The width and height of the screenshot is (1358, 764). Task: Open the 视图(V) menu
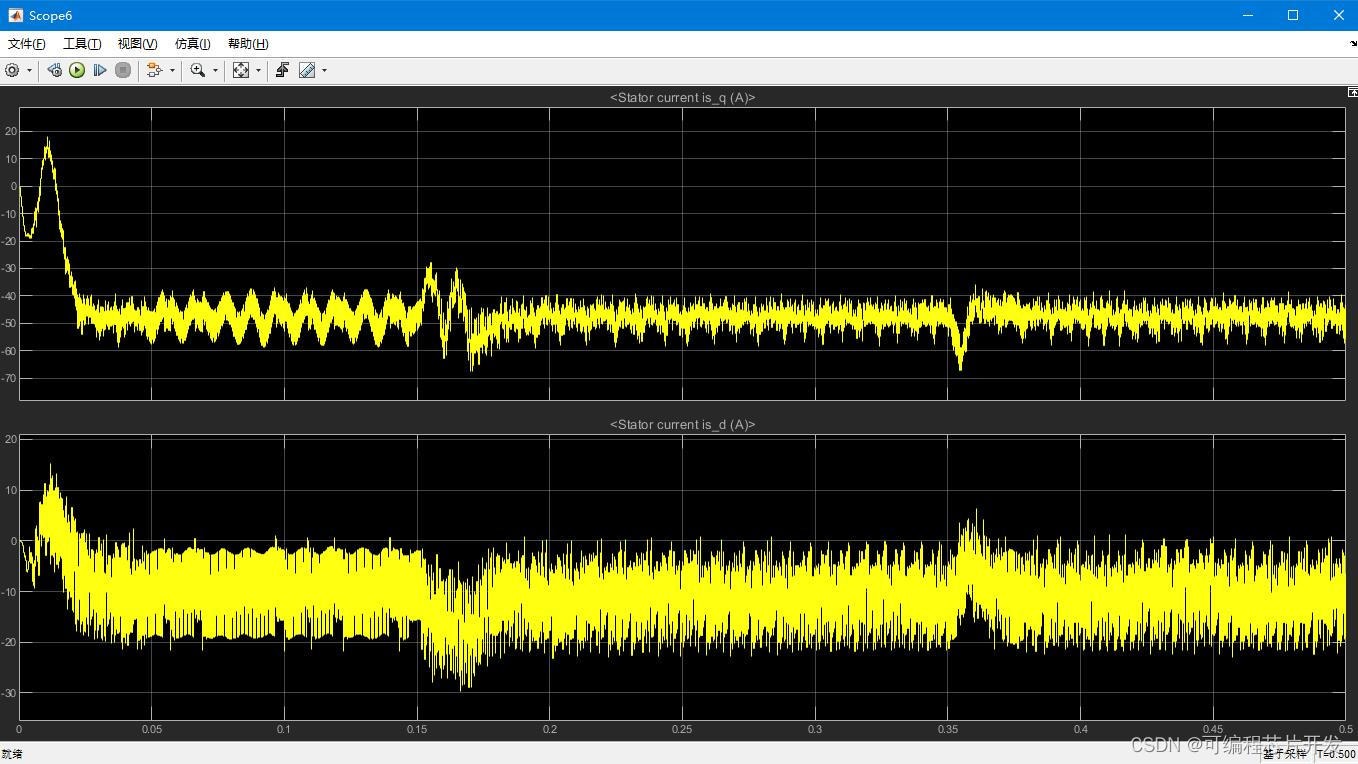click(137, 44)
